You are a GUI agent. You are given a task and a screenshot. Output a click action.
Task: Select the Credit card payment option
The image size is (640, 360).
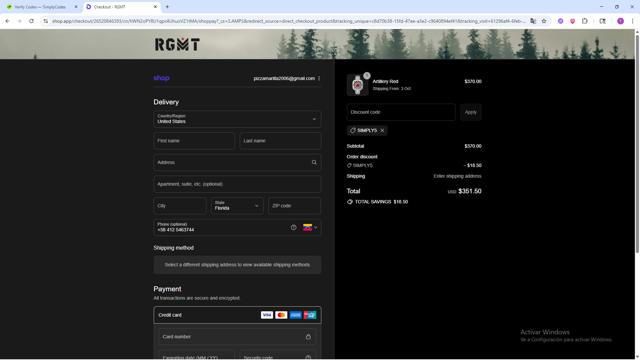237,315
